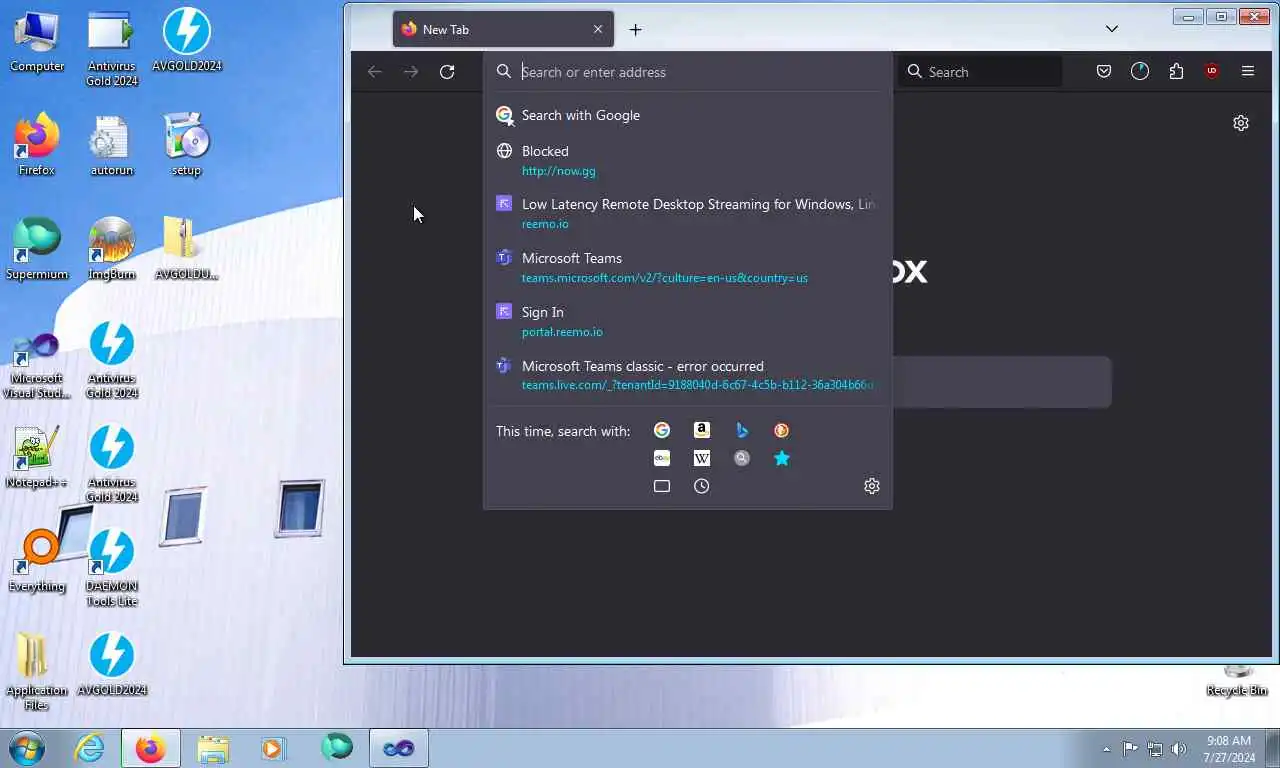
Task: Click the taskbar clock showing 9:08 AM
Action: (1230, 749)
